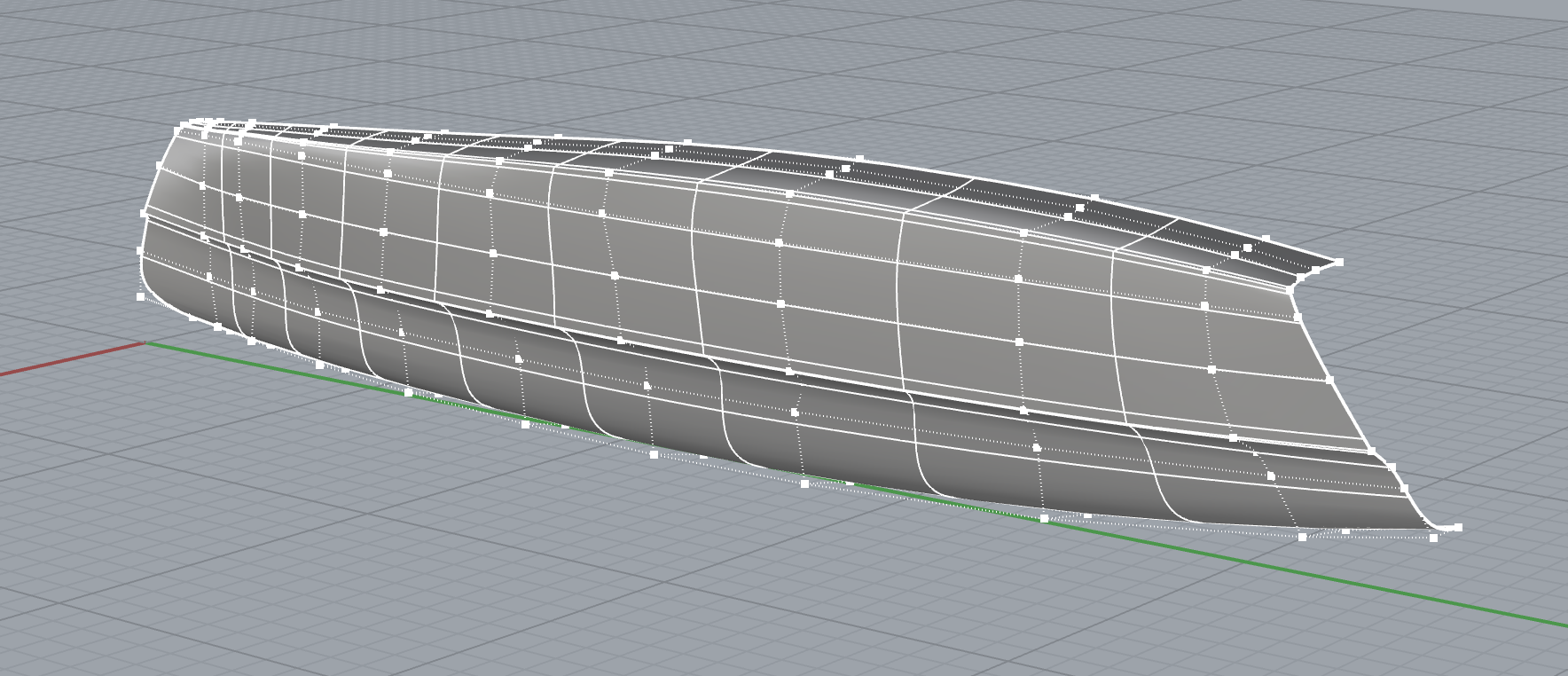This screenshot has width=1568, height=676.
Task: Select the control point at the lowest bow tip
Action: [1458, 528]
